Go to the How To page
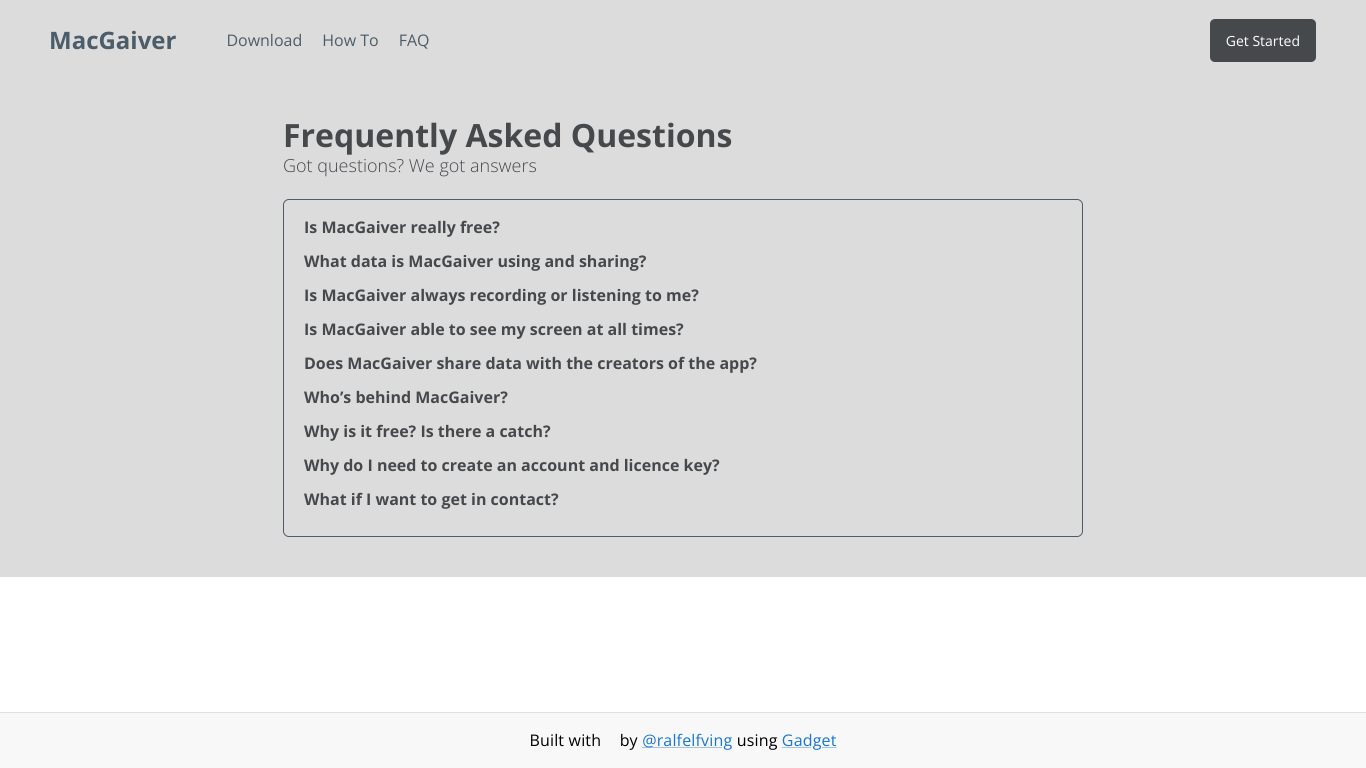The height and width of the screenshot is (768, 1366). [x=350, y=40]
